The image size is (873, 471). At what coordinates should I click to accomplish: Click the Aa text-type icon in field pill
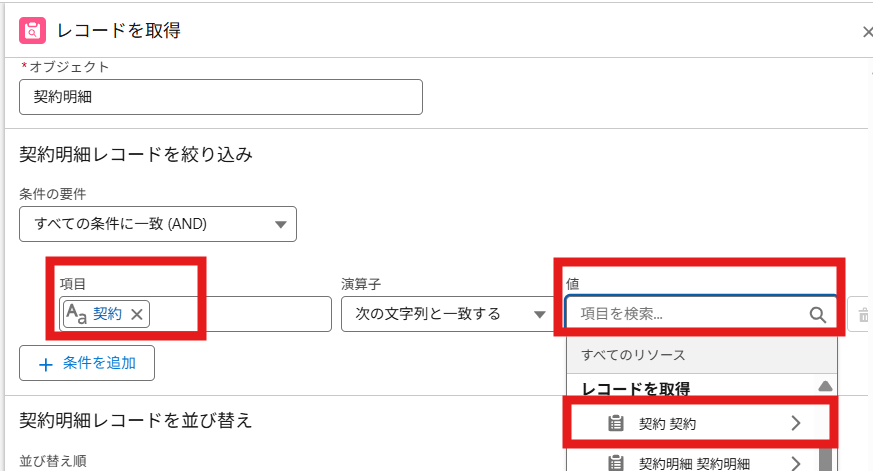tap(76, 314)
